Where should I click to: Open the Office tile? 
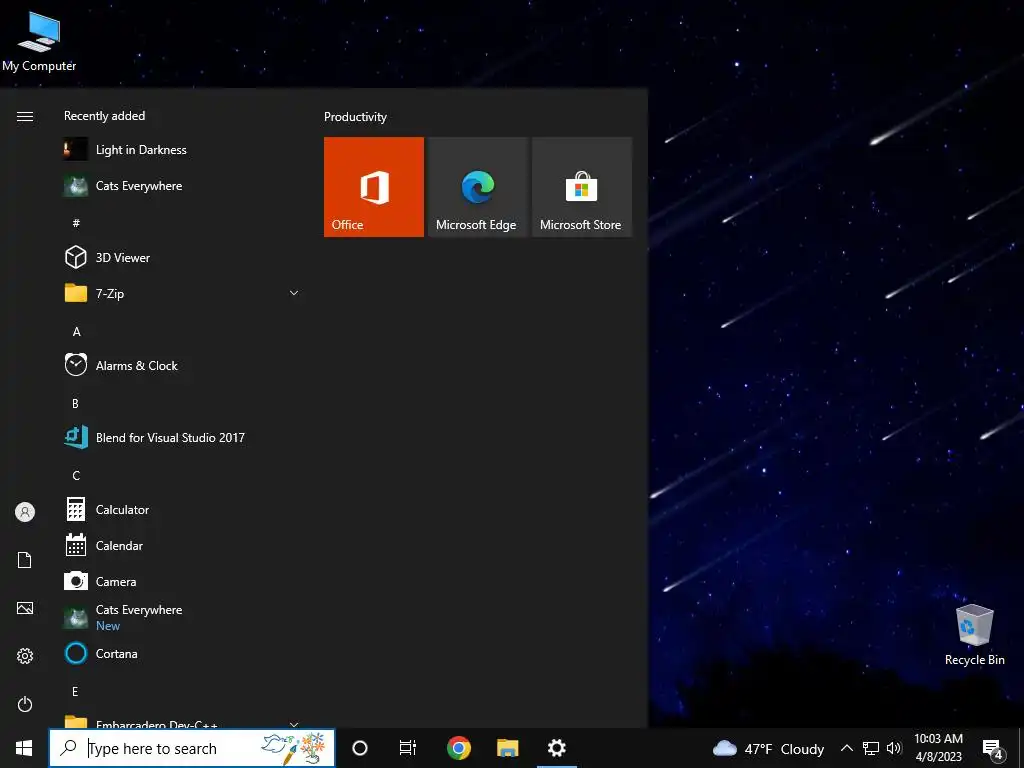point(374,187)
